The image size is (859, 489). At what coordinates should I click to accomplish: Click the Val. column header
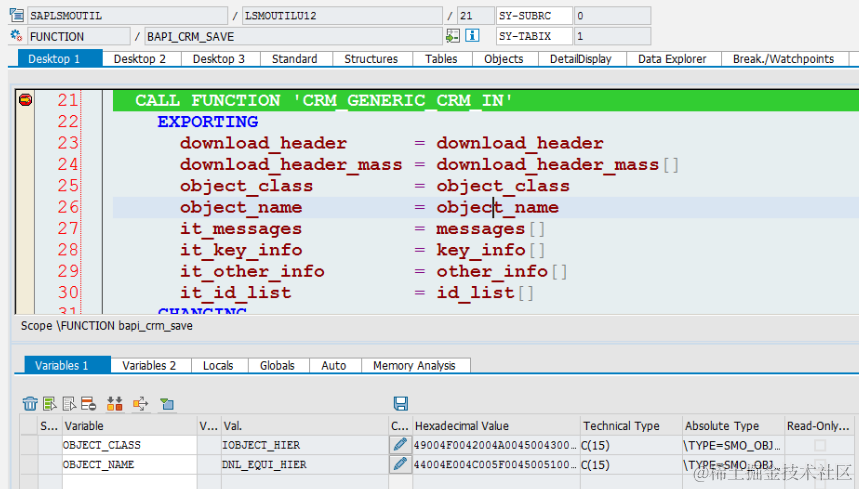pos(305,425)
